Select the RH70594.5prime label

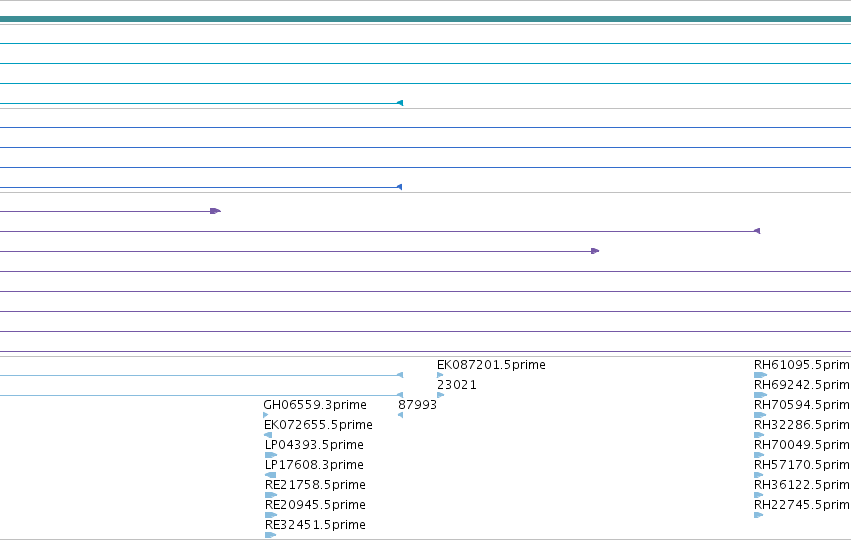[802, 405]
